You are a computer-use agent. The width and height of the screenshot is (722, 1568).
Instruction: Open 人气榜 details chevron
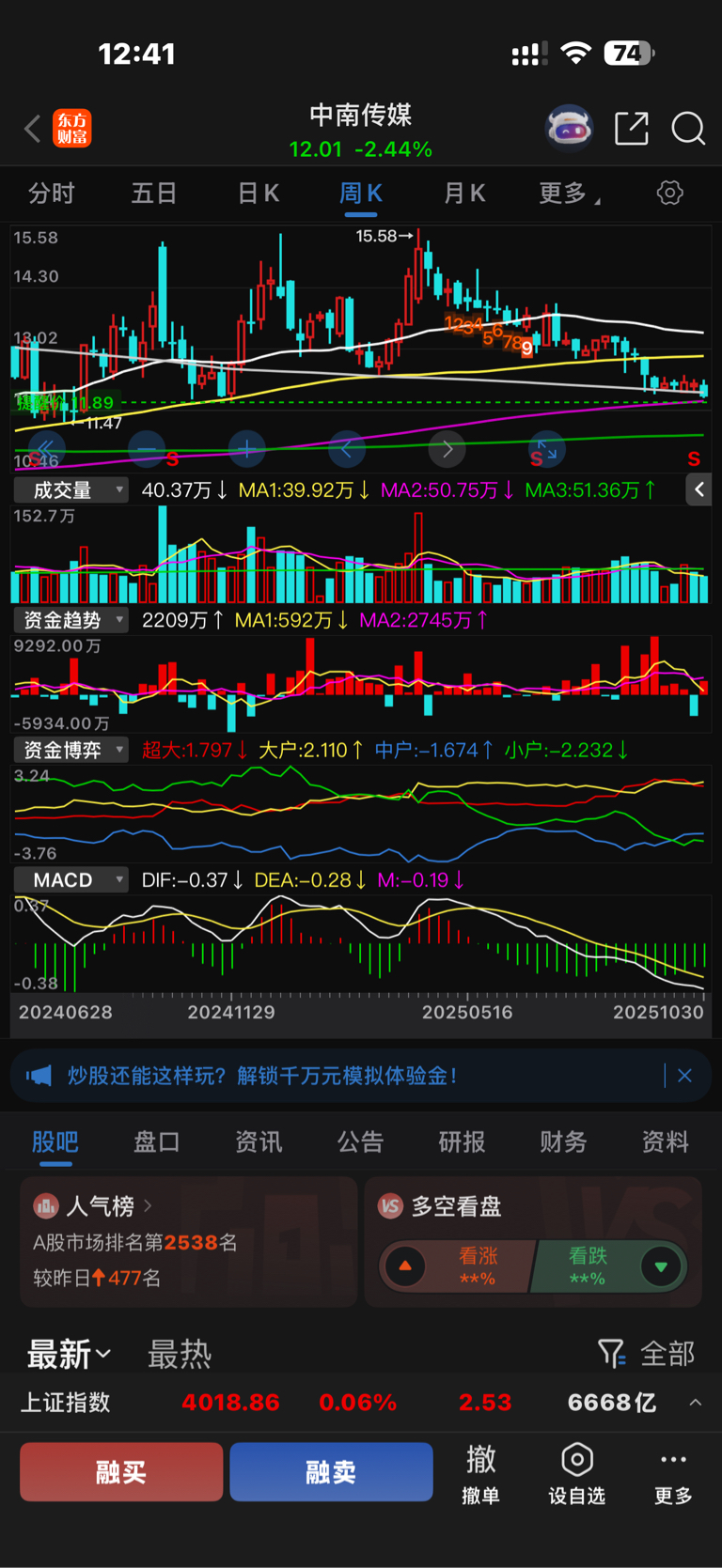(148, 1205)
